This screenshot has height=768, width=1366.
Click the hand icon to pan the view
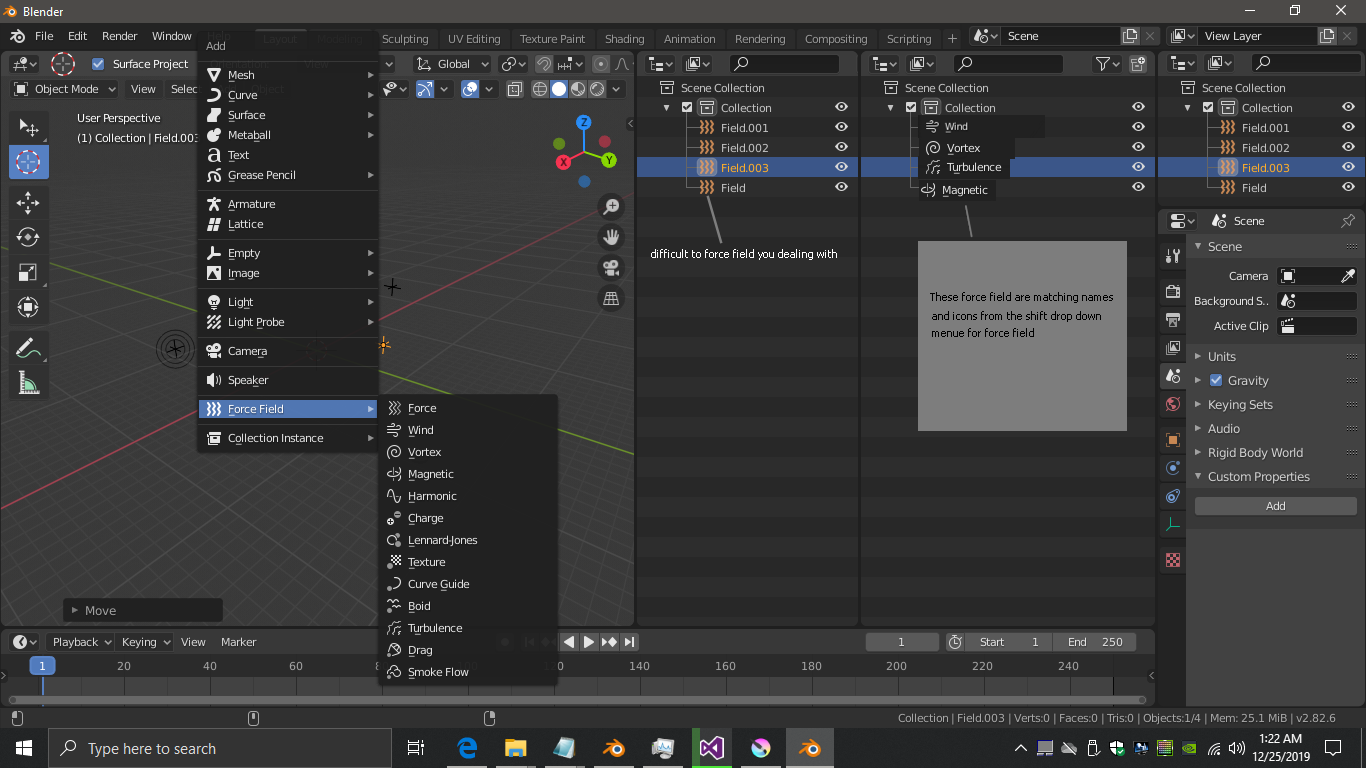[610, 237]
